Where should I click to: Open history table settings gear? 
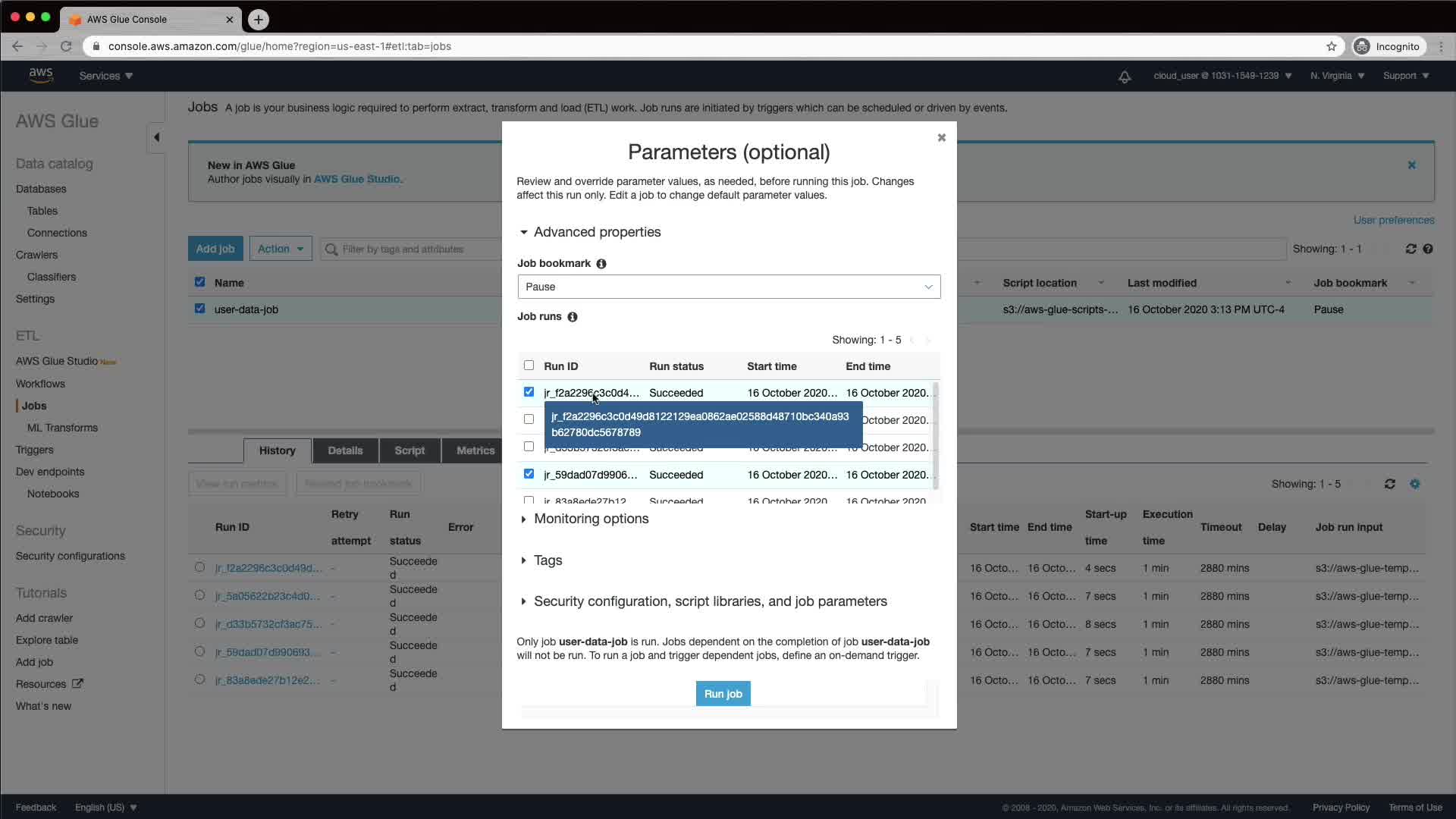[1415, 484]
